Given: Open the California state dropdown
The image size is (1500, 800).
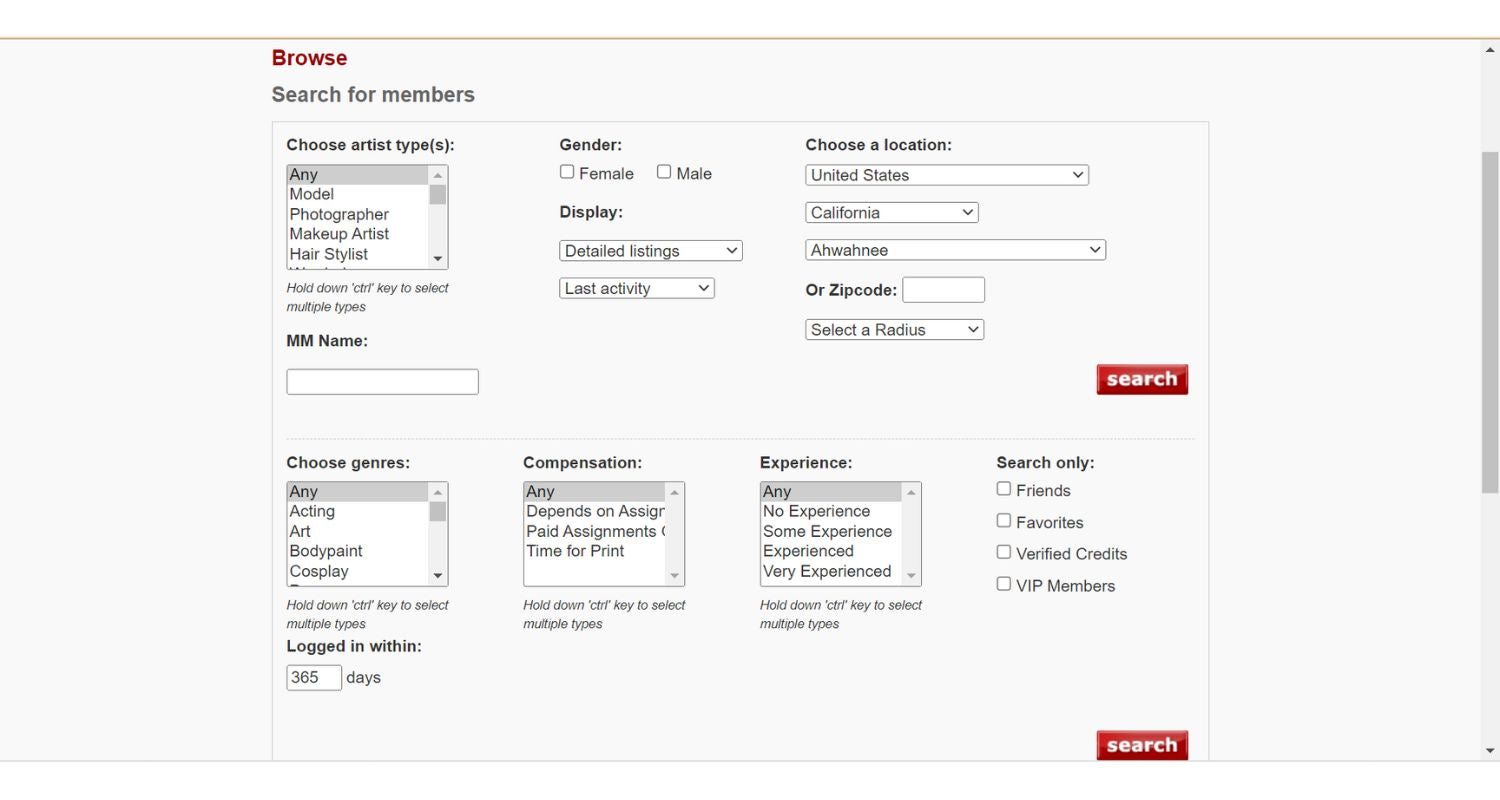Looking at the screenshot, I should click(x=892, y=213).
